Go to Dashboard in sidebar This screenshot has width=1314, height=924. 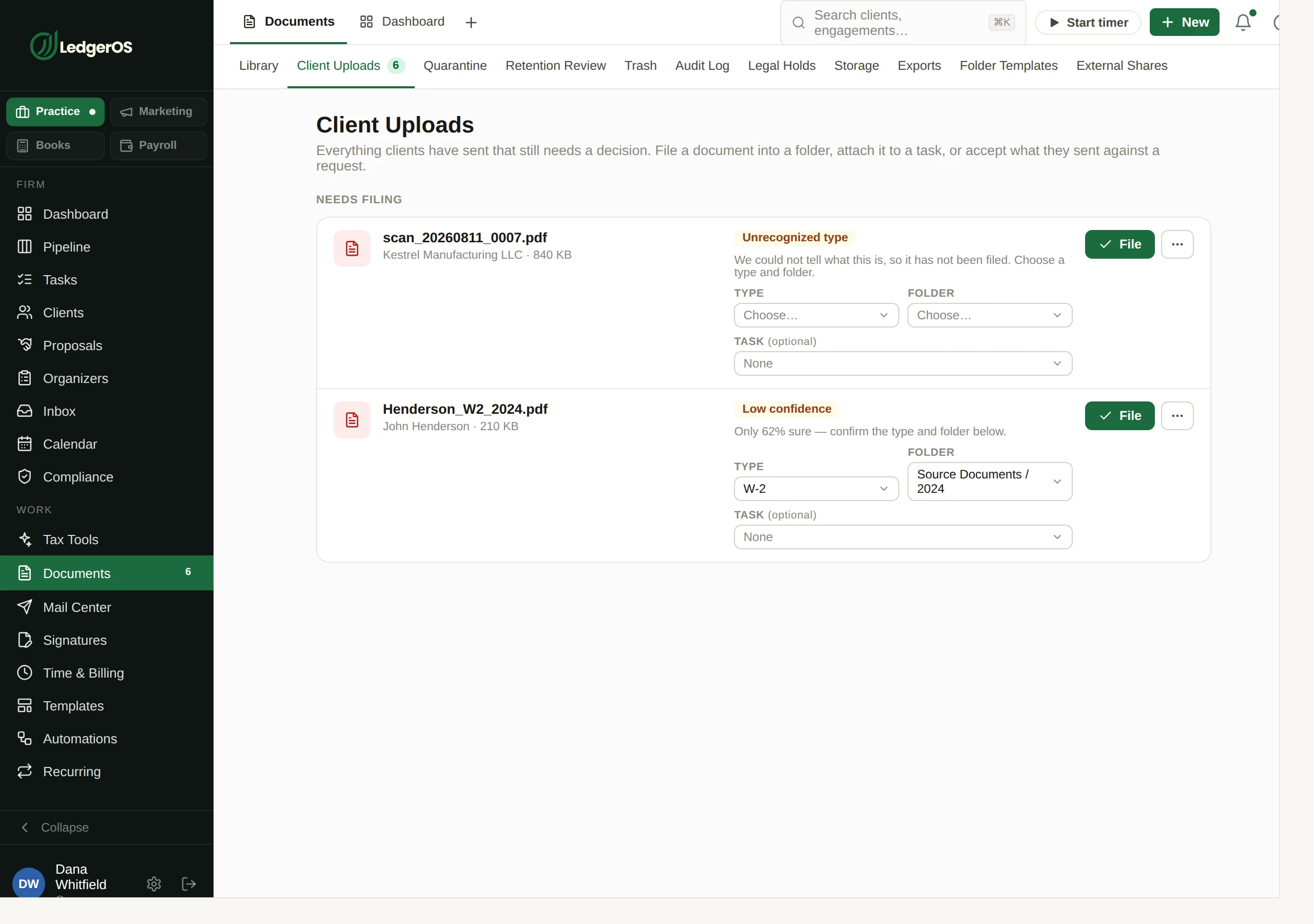[x=106, y=214]
